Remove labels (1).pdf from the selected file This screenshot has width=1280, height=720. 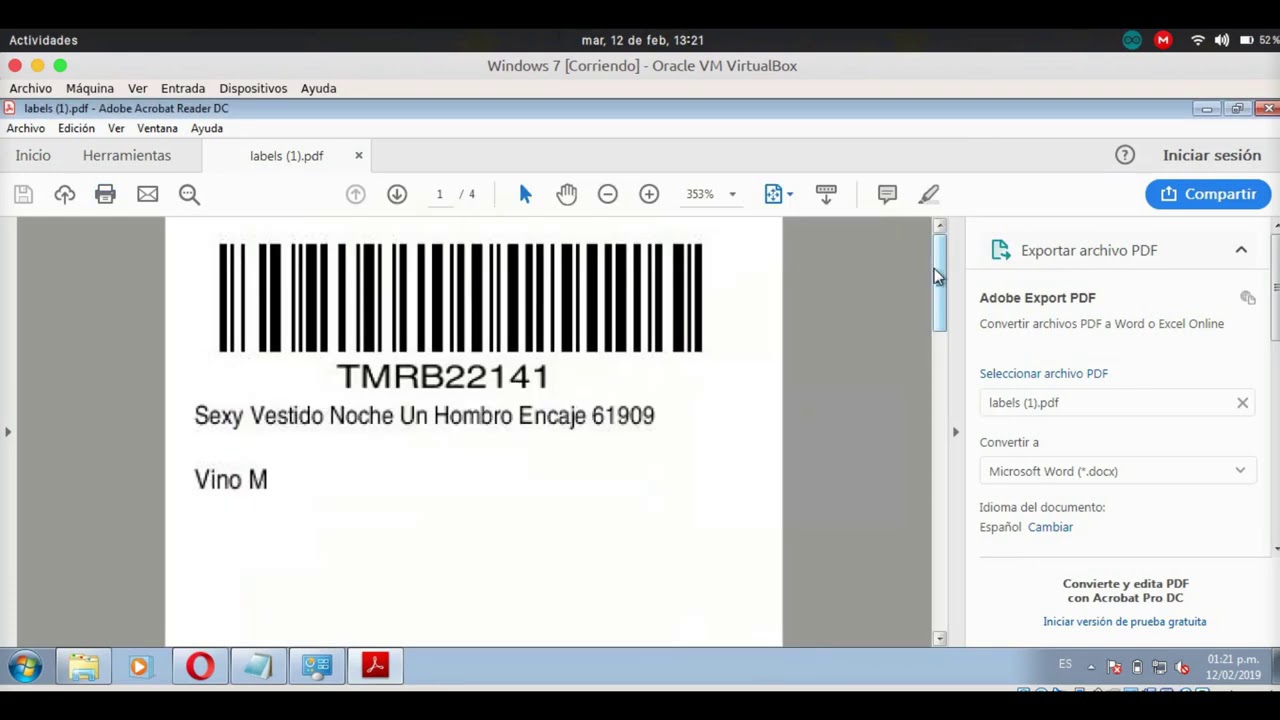tap(1243, 403)
